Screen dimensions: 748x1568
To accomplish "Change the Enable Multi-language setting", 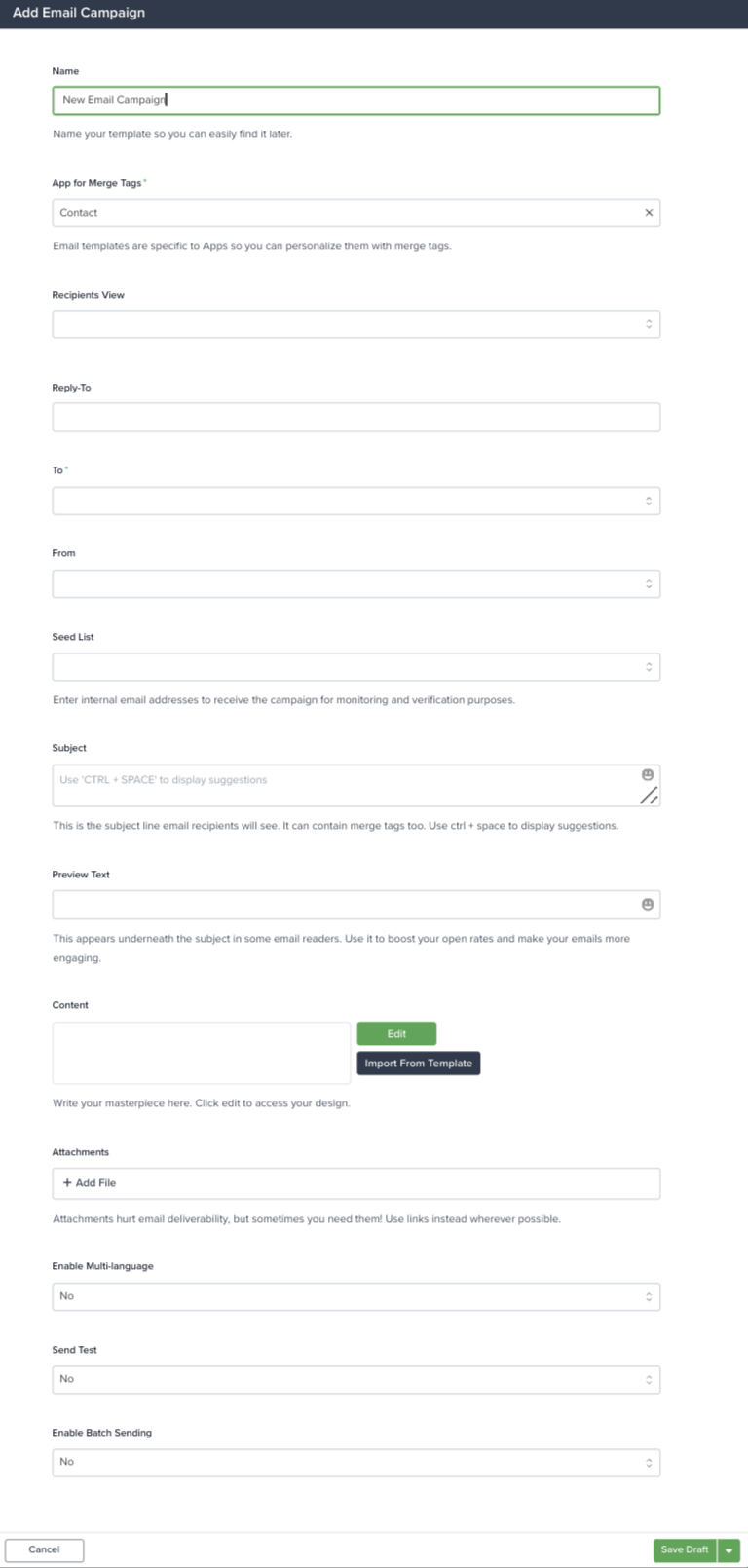I will [356, 1296].
